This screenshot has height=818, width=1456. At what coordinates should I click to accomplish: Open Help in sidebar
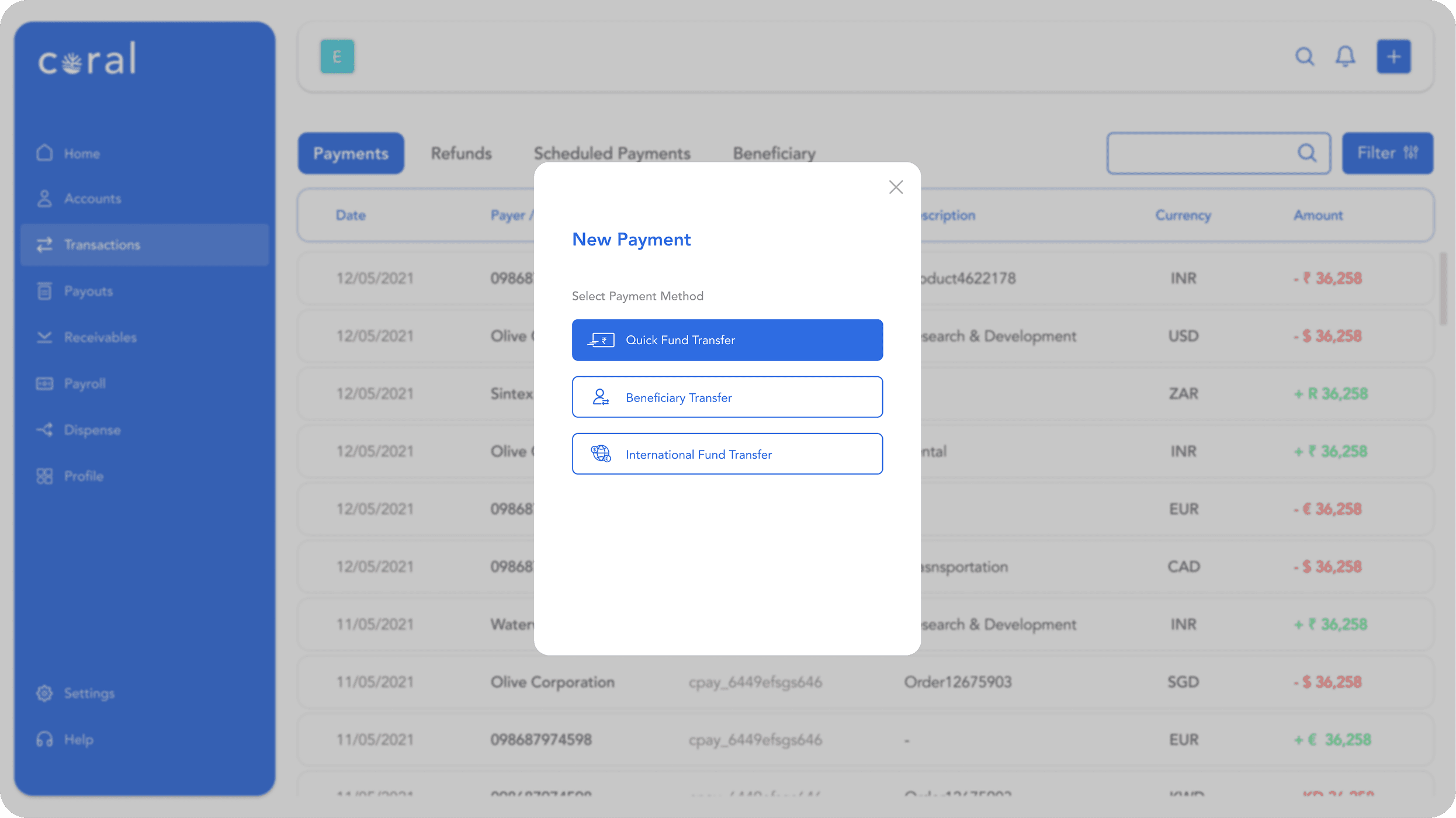[78, 740]
